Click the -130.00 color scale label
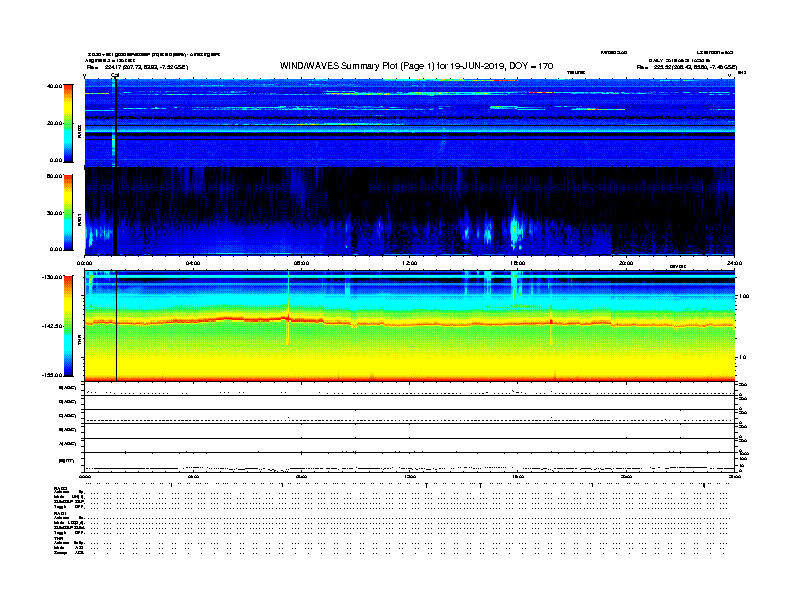 pos(53,277)
